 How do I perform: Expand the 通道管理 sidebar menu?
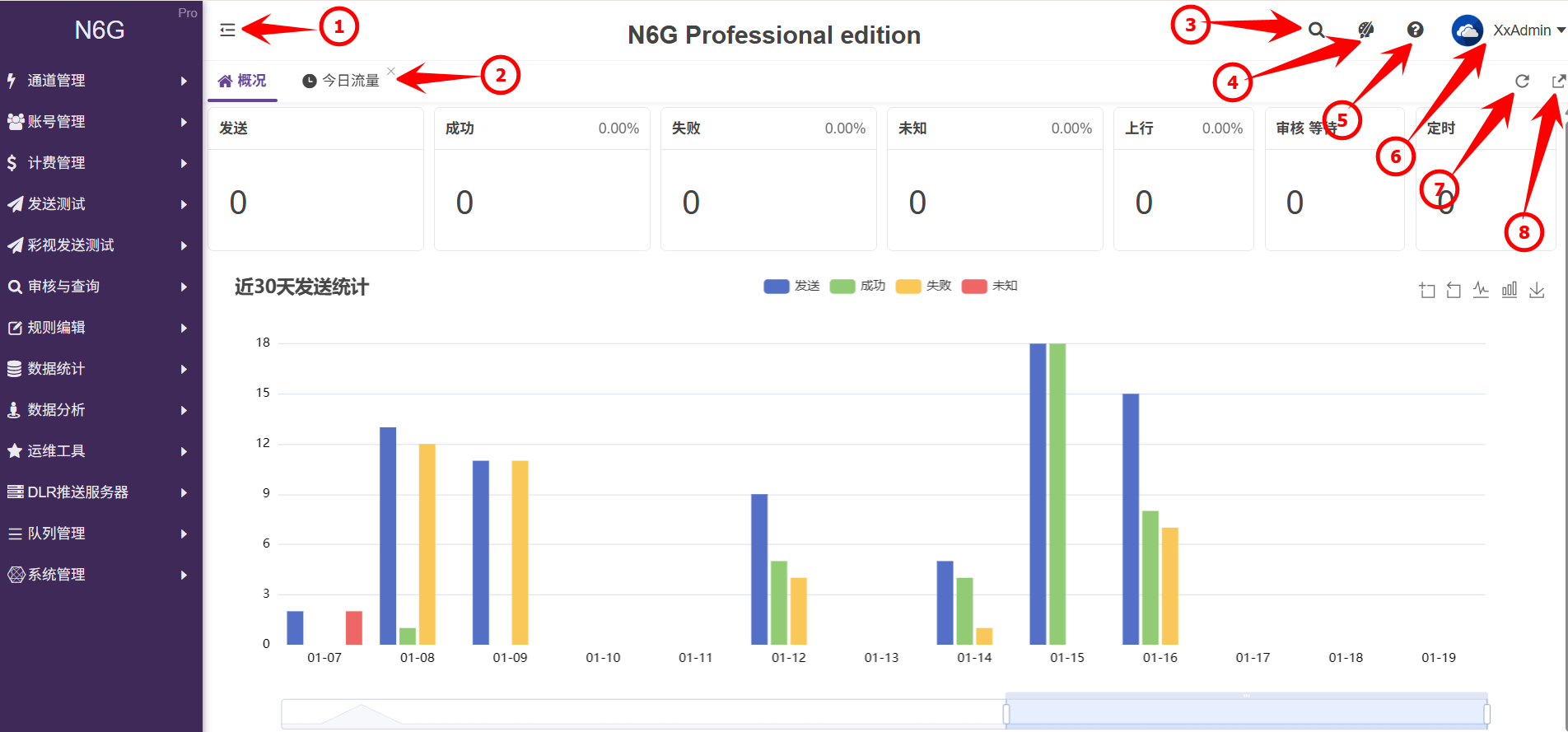click(99, 81)
